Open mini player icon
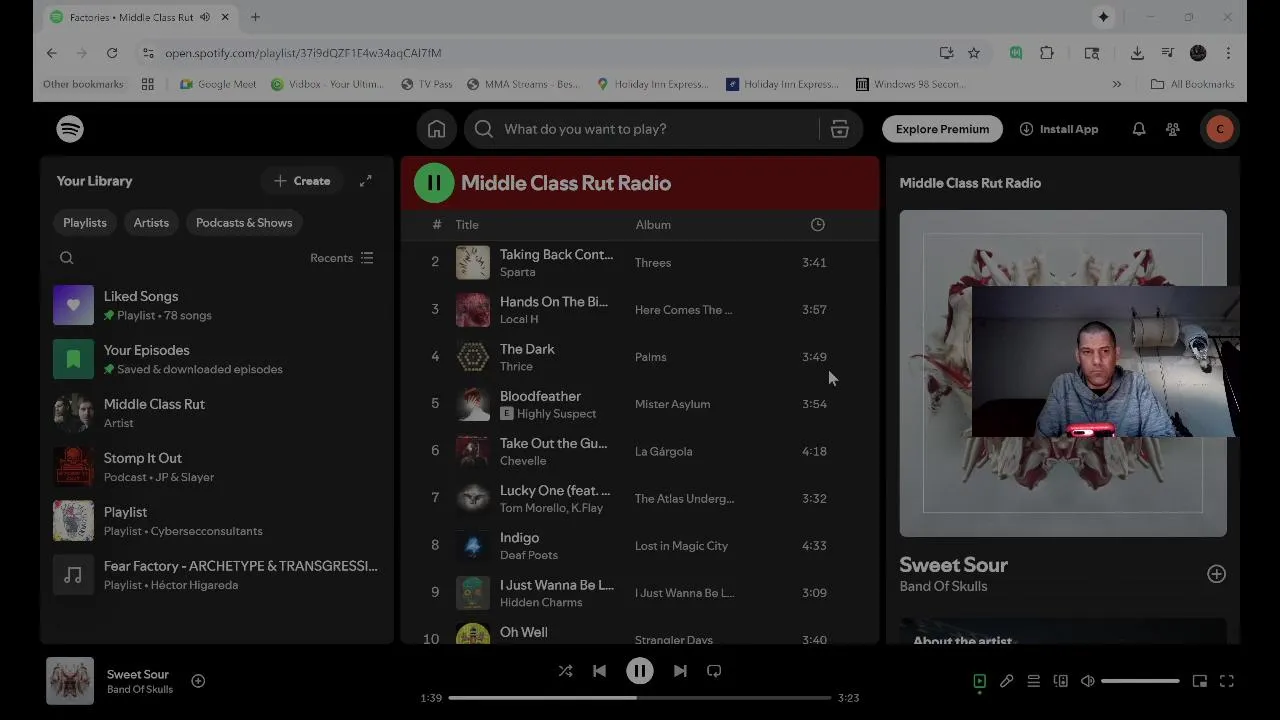Screen dimensions: 1280x720 [1200, 681]
